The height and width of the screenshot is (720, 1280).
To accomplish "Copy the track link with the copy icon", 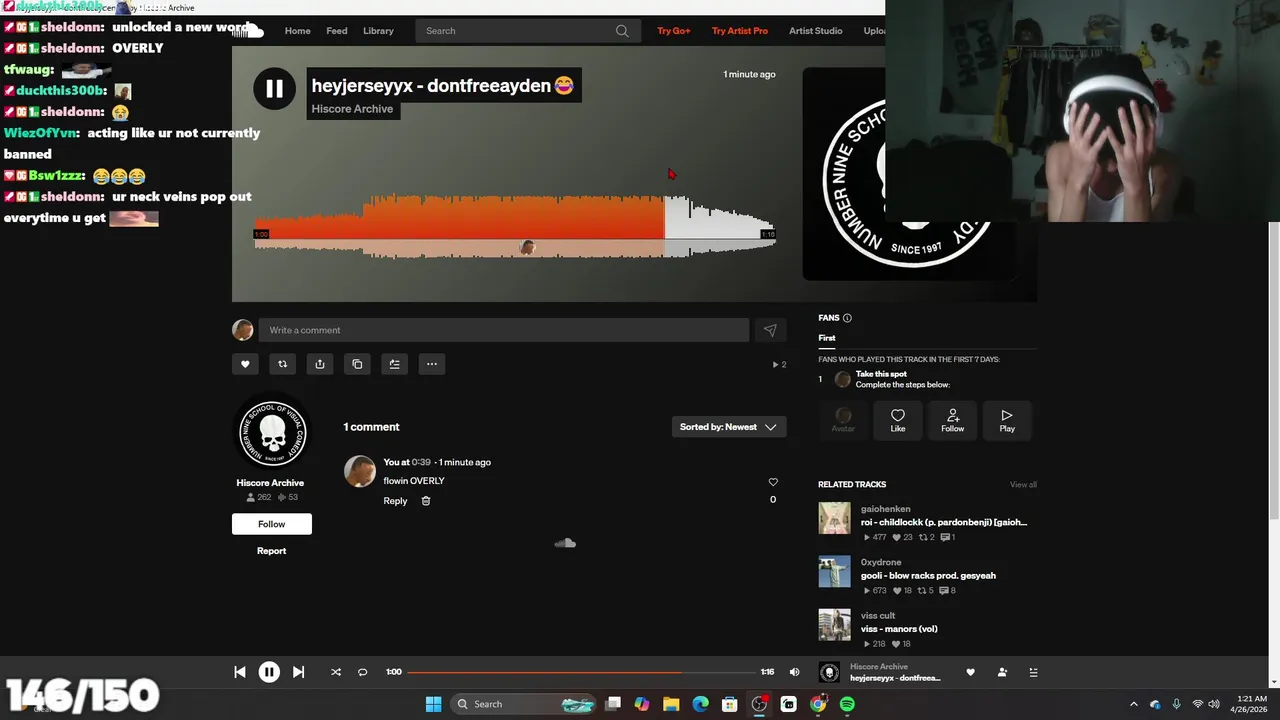I will pos(357,364).
